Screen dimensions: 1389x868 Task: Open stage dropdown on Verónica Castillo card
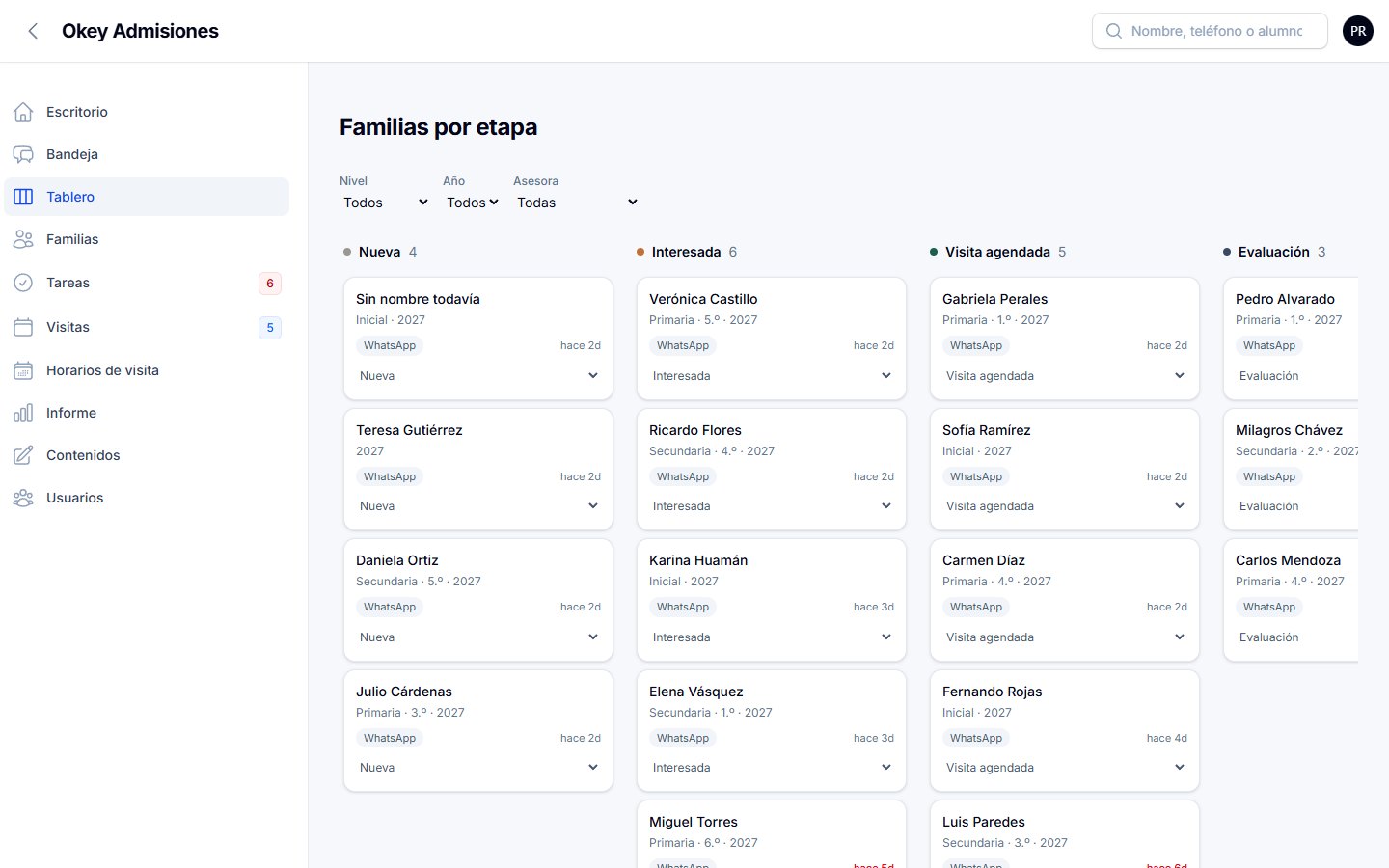(x=772, y=376)
